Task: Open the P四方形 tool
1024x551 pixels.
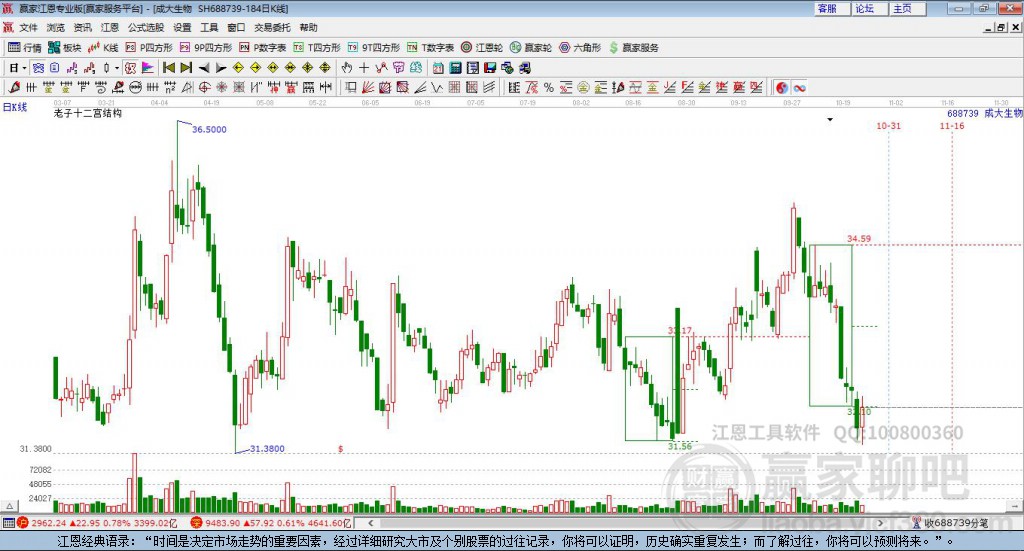Action: (x=149, y=48)
